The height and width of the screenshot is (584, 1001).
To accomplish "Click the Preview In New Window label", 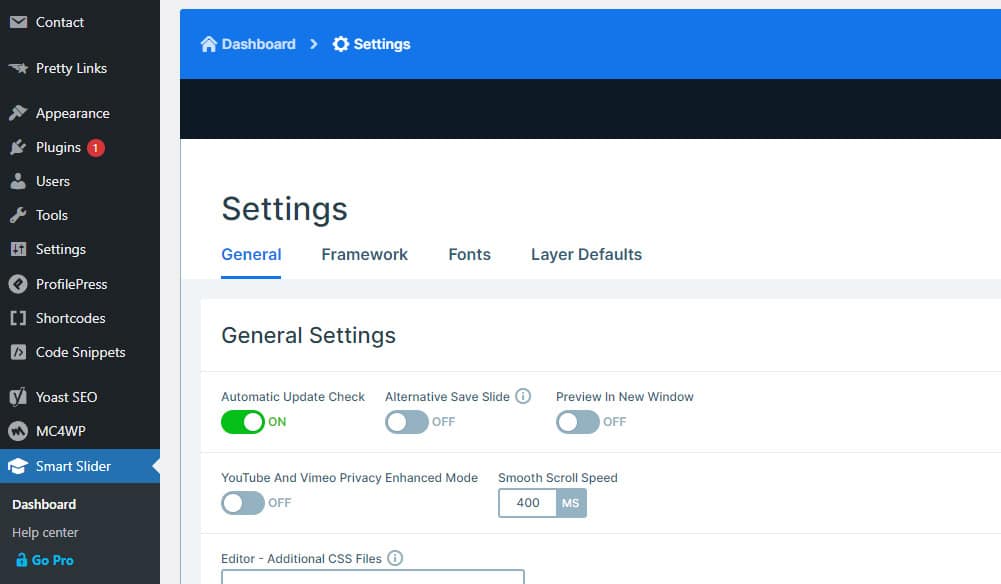I will [x=624, y=396].
